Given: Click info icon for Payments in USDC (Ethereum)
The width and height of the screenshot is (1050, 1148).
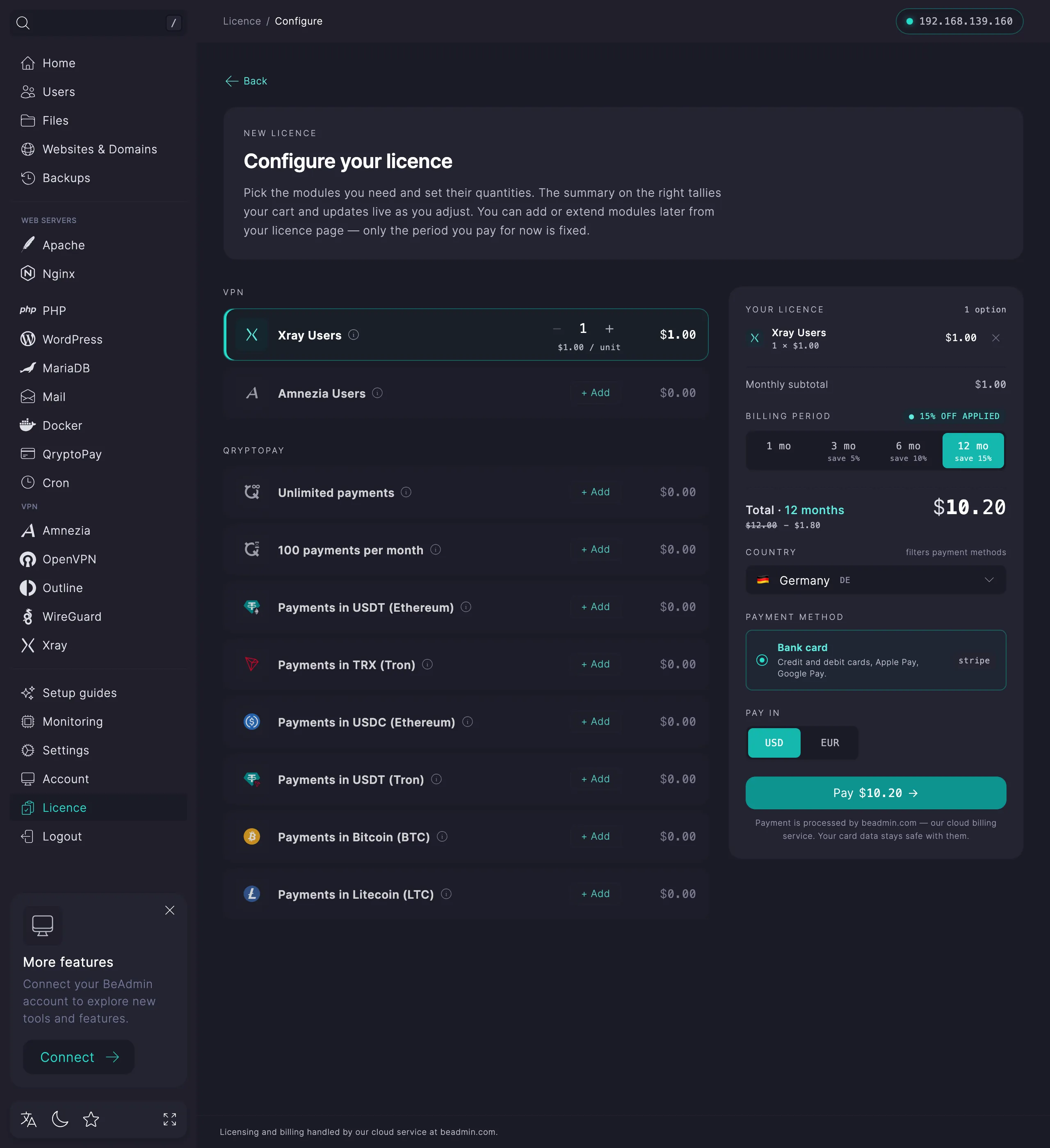Looking at the screenshot, I should [x=468, y=722].
